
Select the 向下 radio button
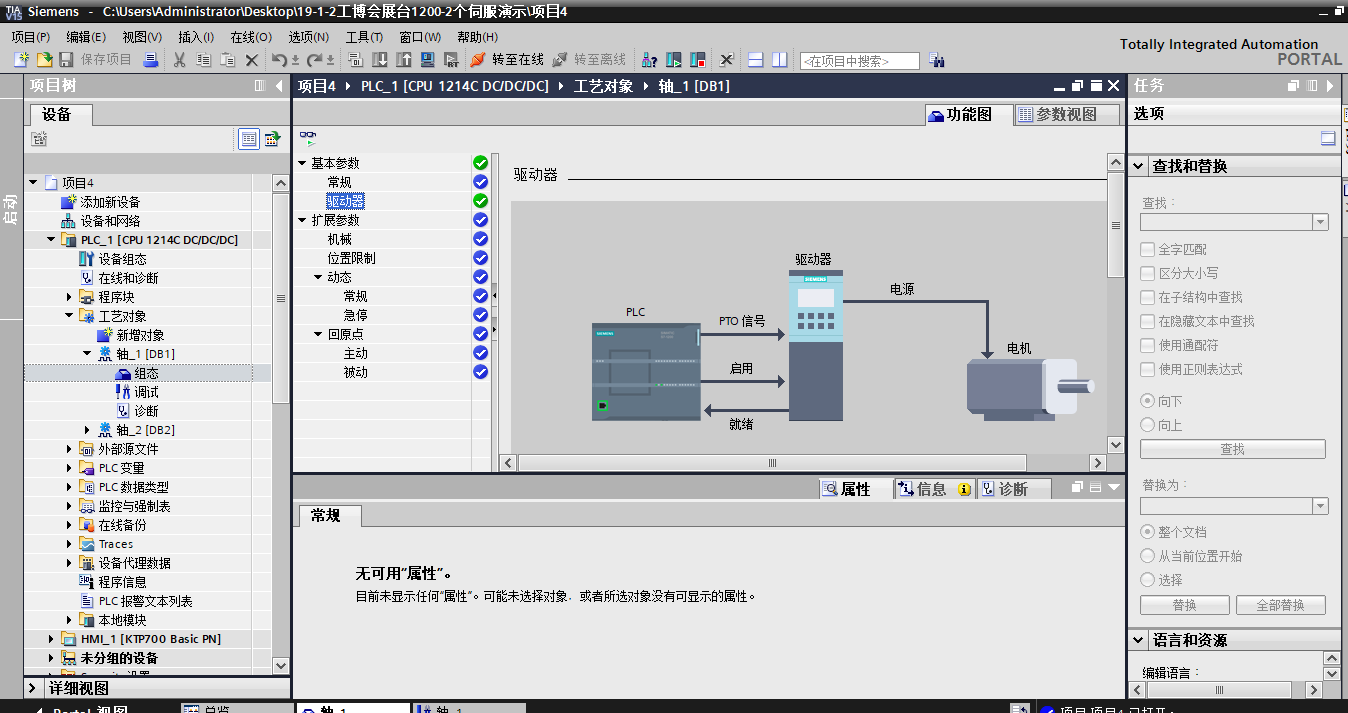(1147, 401)
